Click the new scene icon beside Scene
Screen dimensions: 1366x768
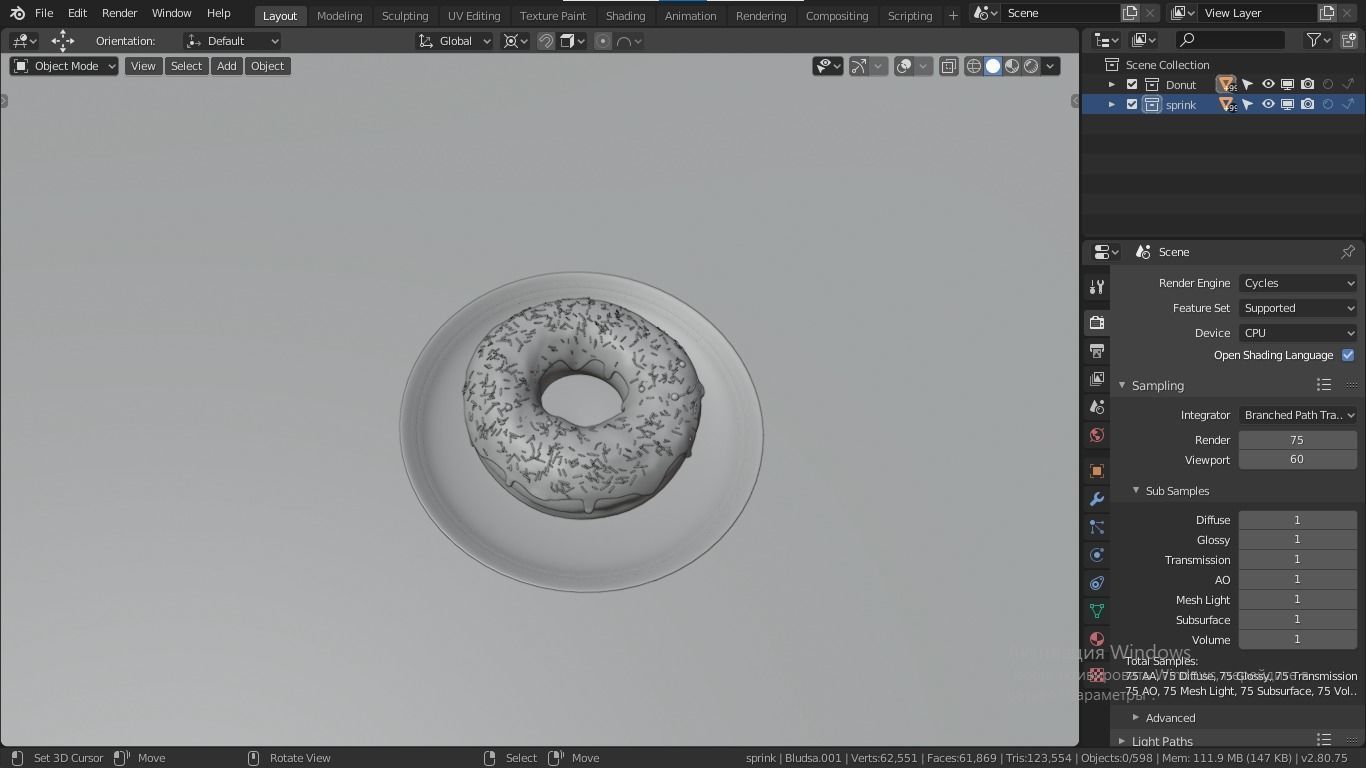click(1130, 13)
